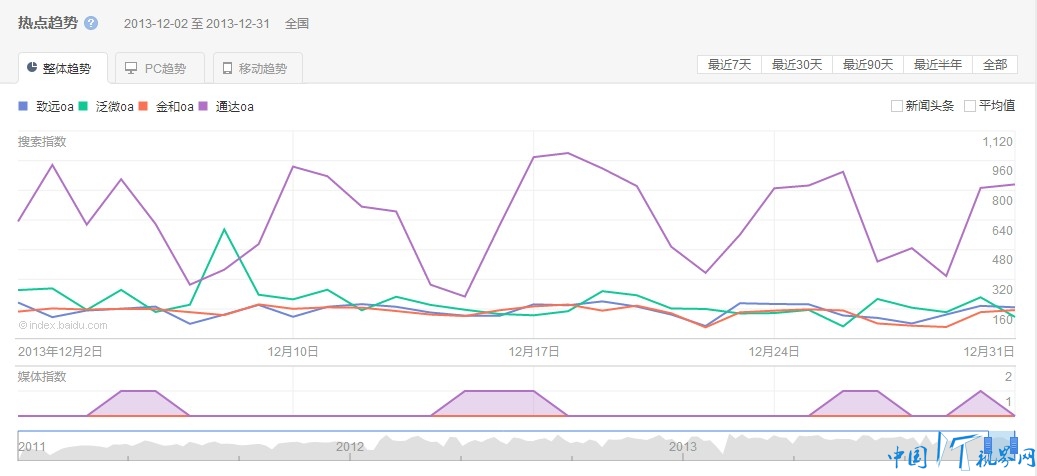Click the help question mark icon

click(91, 23)
